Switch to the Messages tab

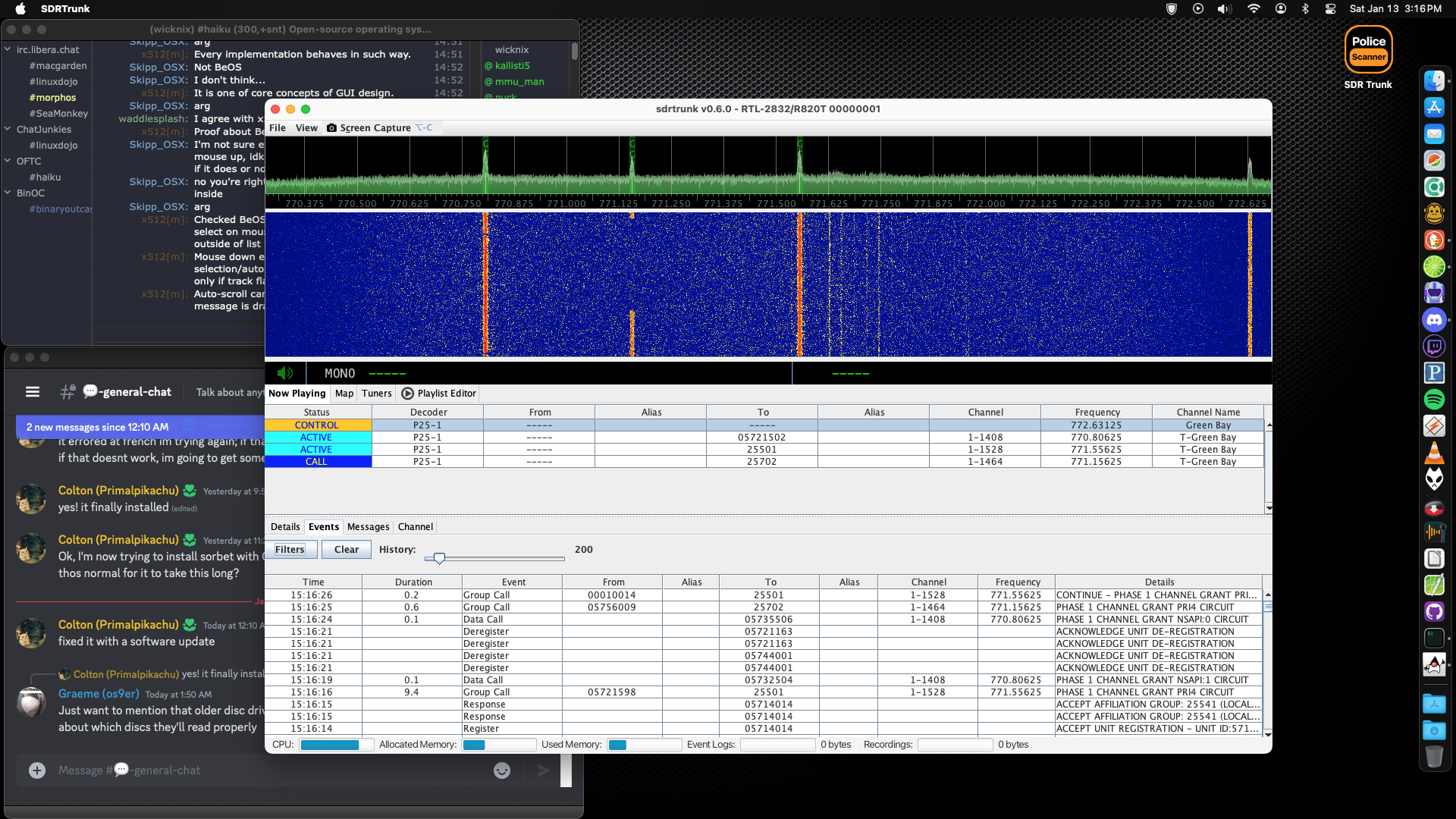coord(368,527)
